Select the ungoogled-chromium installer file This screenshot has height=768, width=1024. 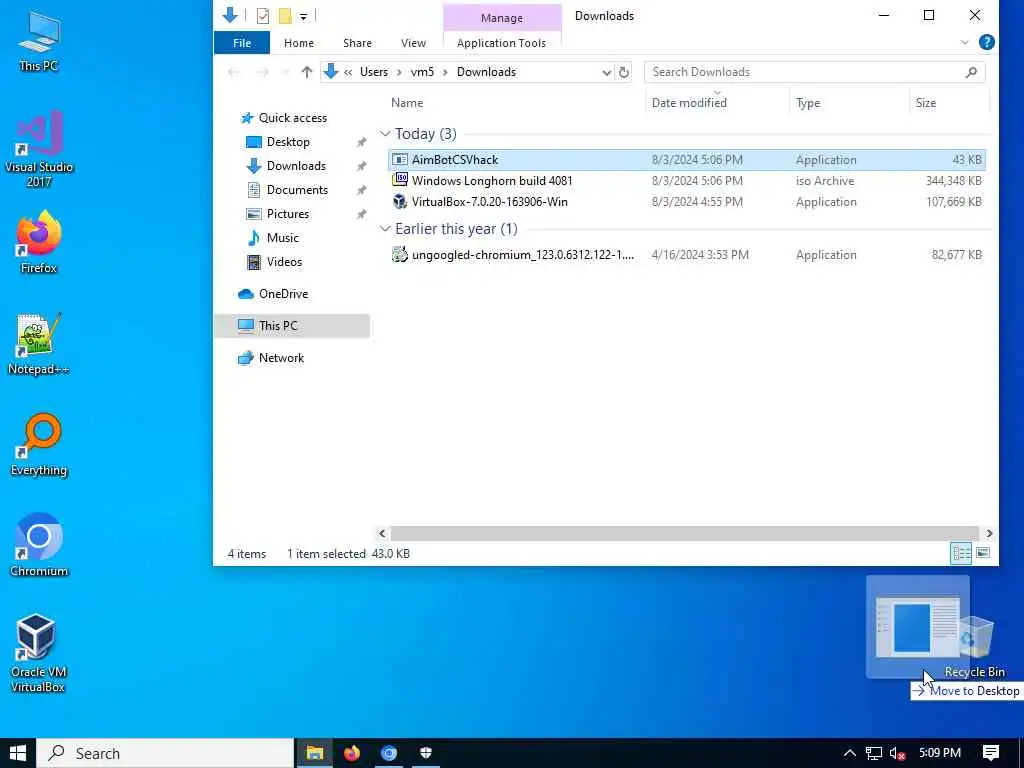coord(686,255)
